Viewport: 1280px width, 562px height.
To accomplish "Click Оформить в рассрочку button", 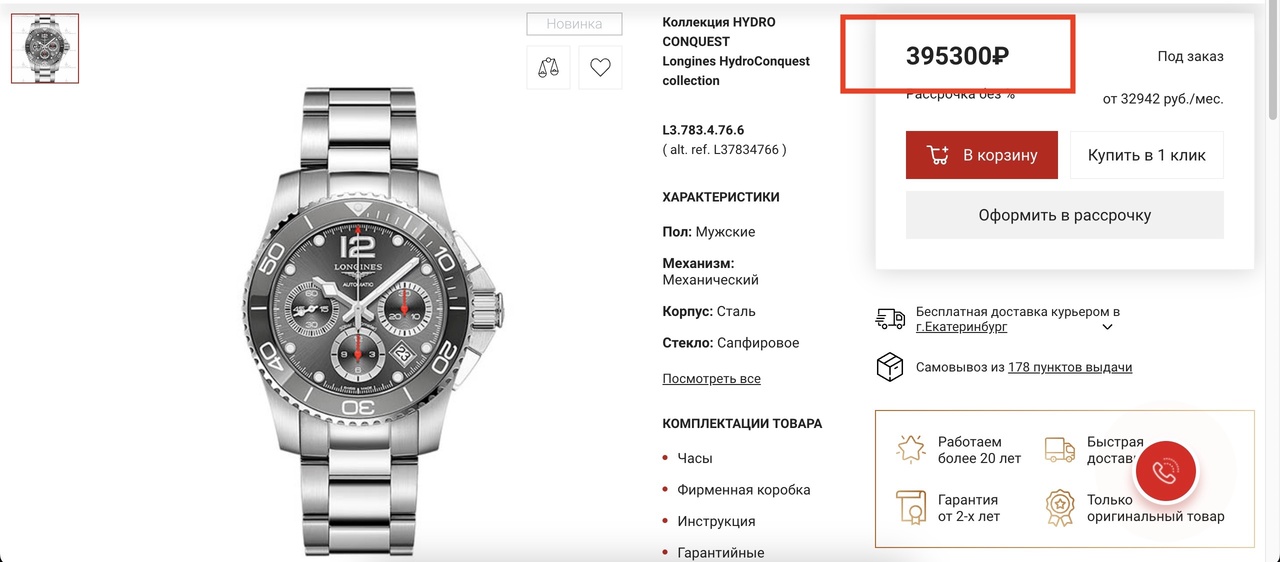I will point(1065,215).
